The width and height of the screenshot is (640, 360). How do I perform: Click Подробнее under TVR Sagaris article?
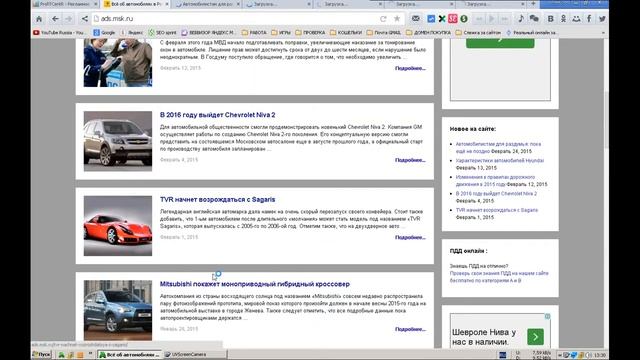410,237
